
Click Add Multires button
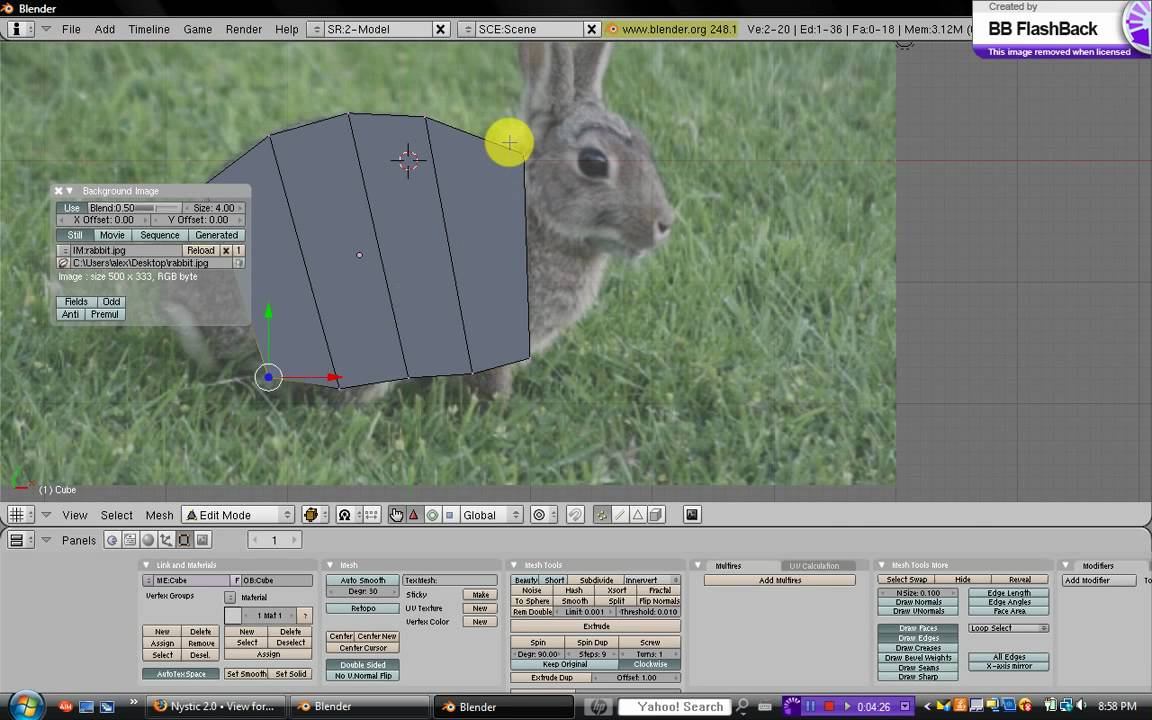(x=780, y=580)
